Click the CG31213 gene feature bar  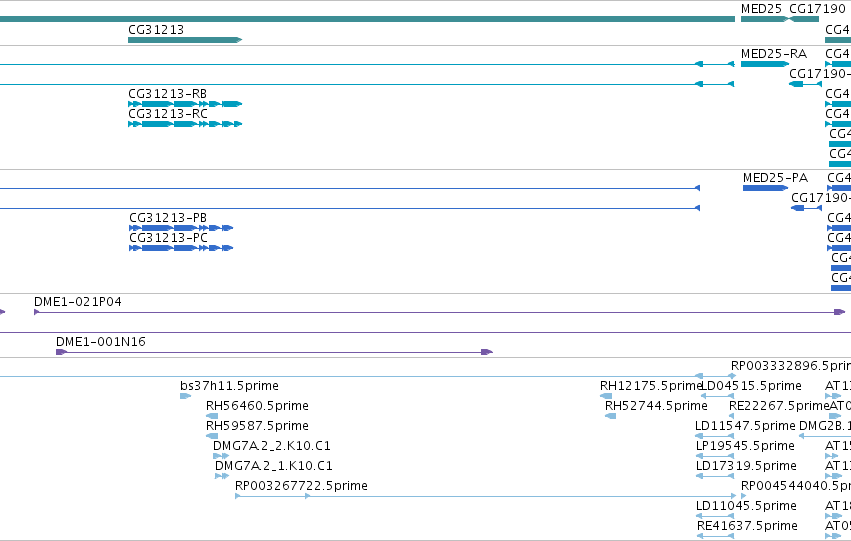tap(185, 40)
